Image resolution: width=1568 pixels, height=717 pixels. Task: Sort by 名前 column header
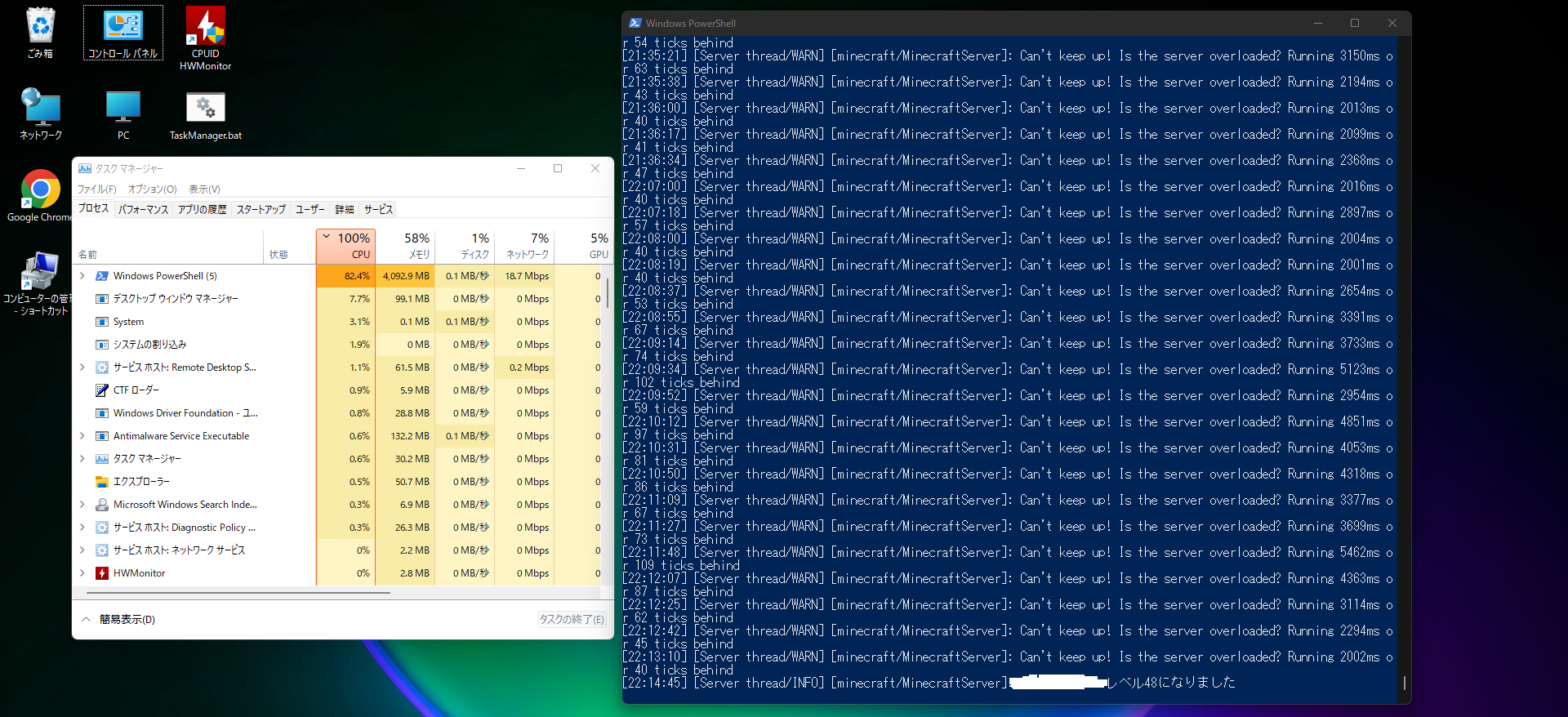click(168, 246)
